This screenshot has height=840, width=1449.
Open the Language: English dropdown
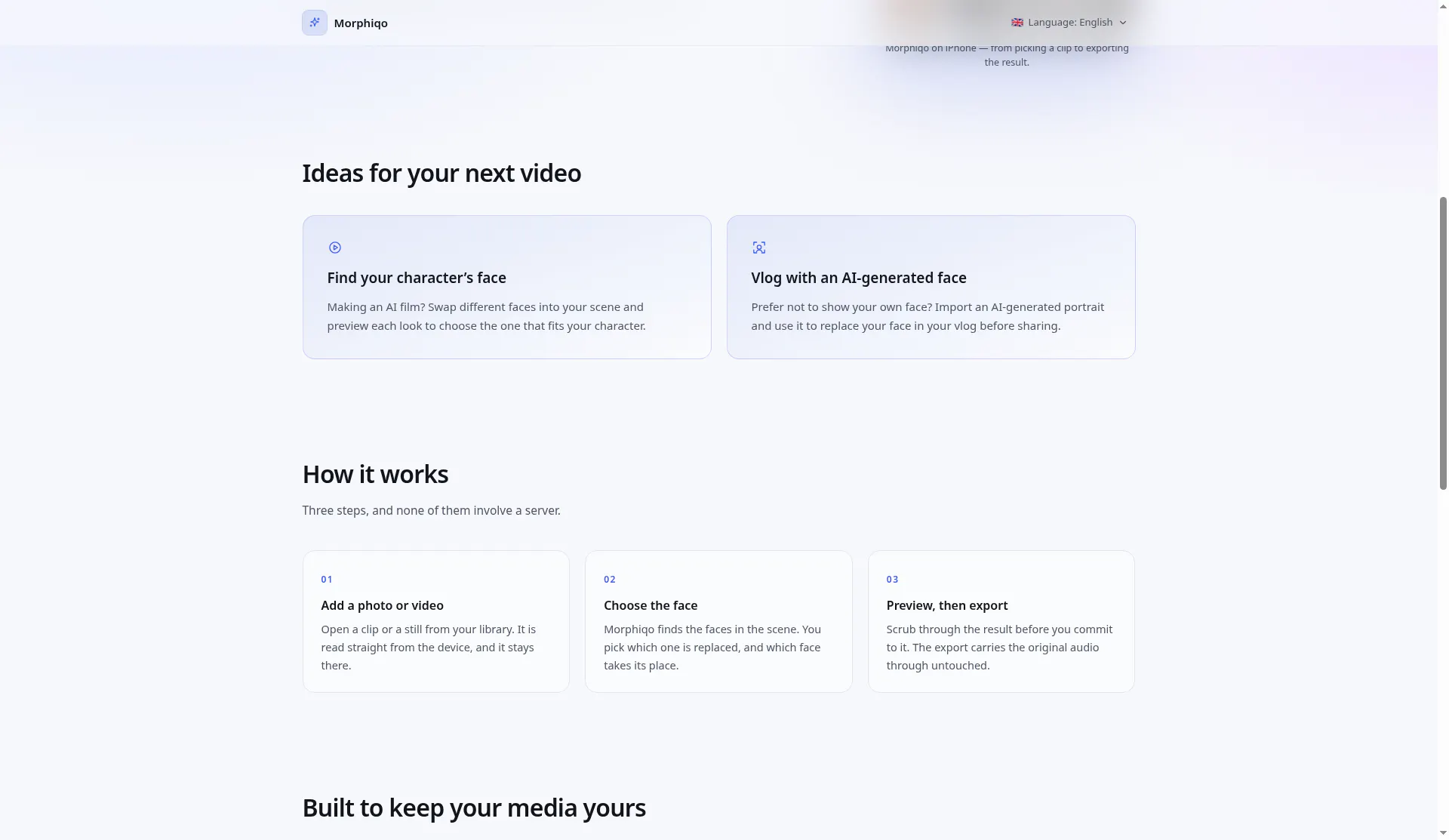pos(1069,23)
